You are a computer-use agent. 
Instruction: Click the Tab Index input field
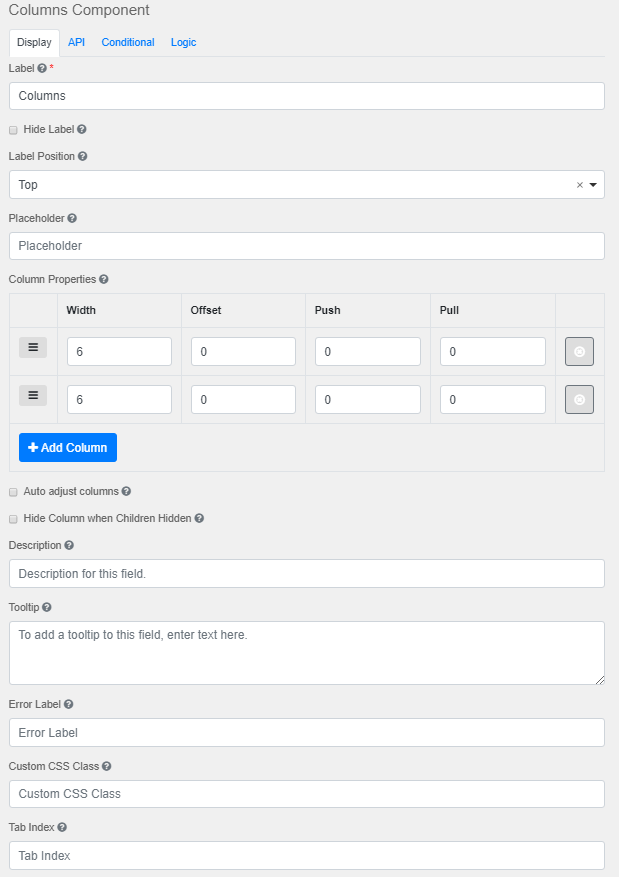pyautogui.click(x=300, y=855)
